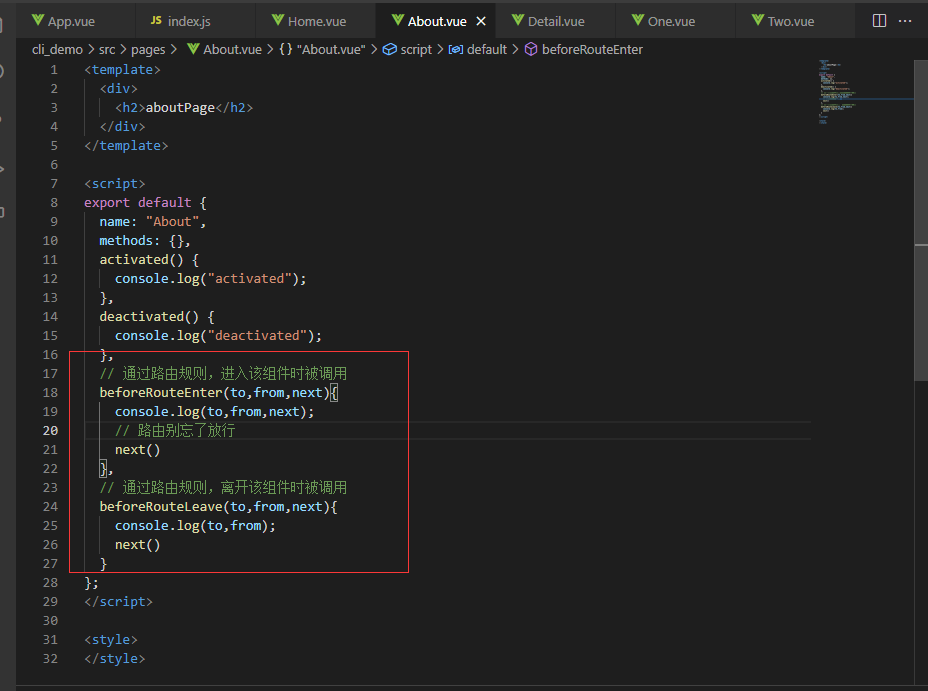The height and width of the screenshot is (691, 928).
Task: Click the Vue icon in the breadcrumb
Action: (x=194, y=49)
